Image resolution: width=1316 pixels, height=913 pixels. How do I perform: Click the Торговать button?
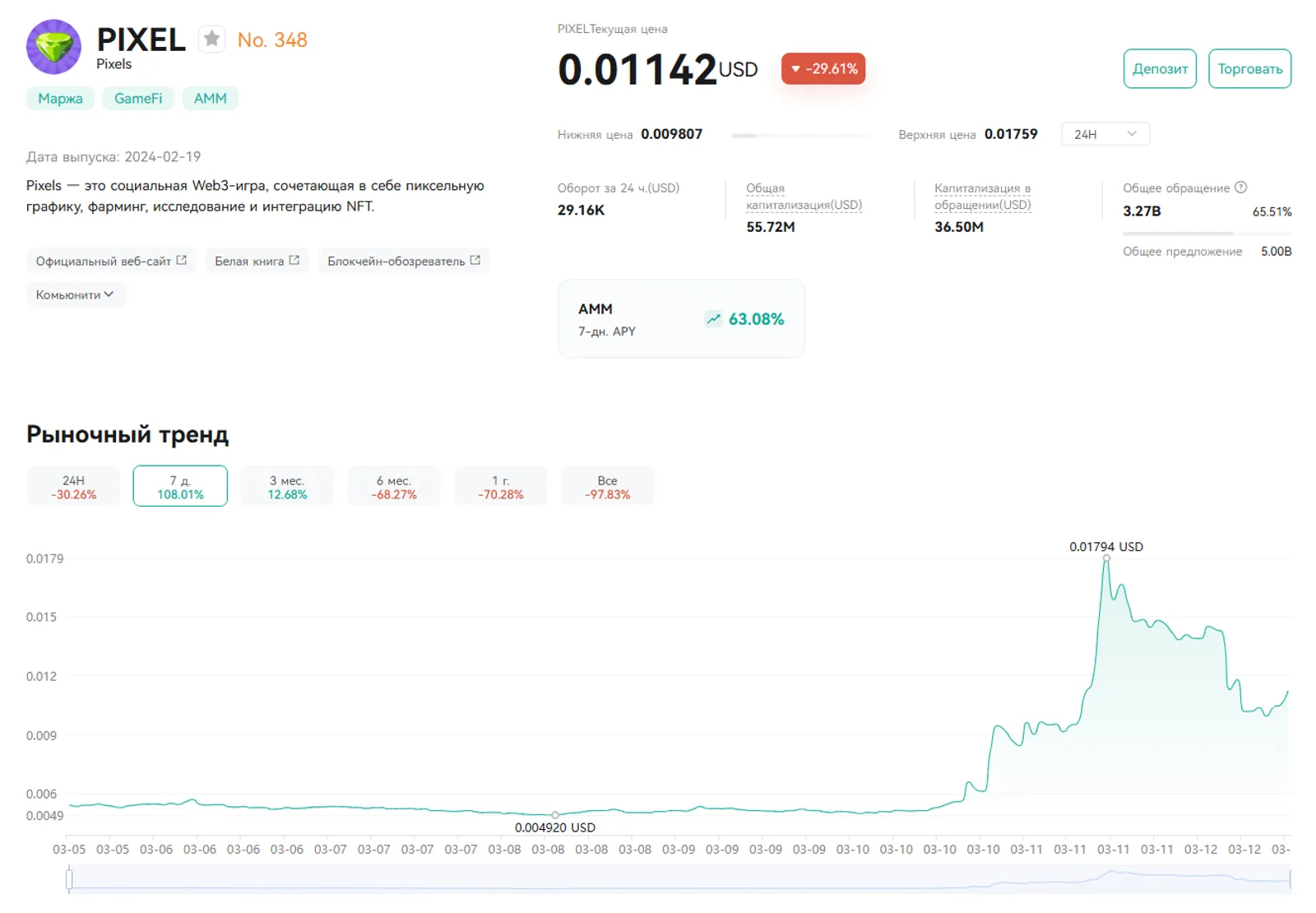click(x=1250, y=69)
